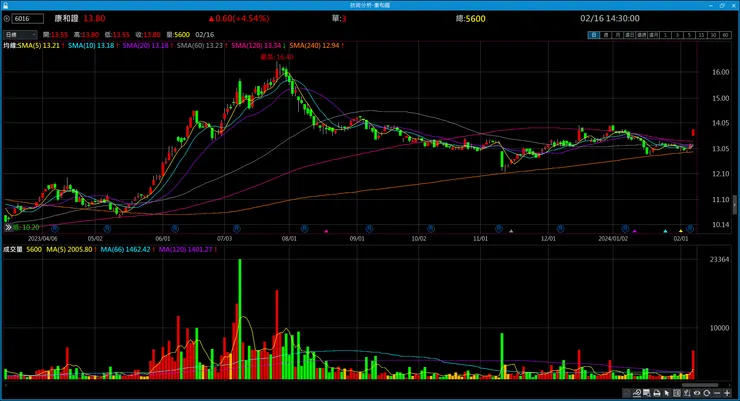
Task: Click the SMA(5) 13.21 legend label
Action: pyautogui.click(x=41, y=46)
